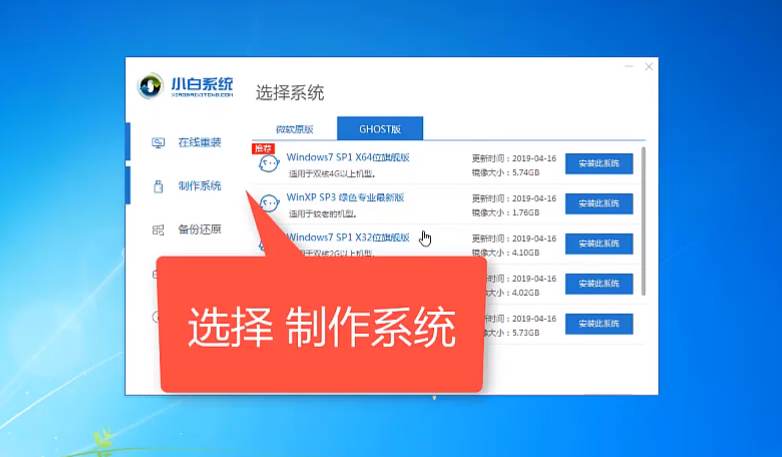Minimize the 小白系统 window

pos(629,66)
